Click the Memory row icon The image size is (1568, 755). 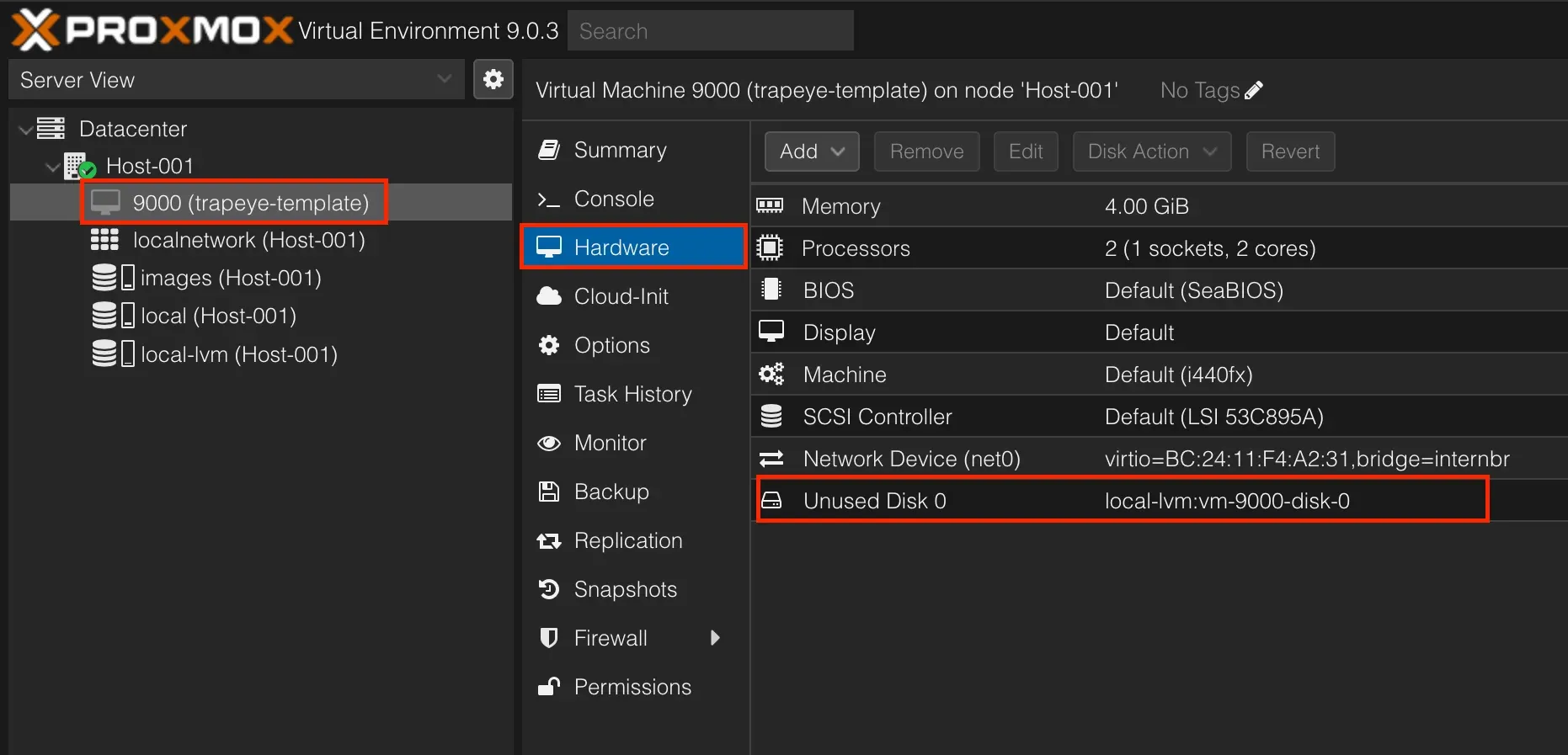coord(770,205)
